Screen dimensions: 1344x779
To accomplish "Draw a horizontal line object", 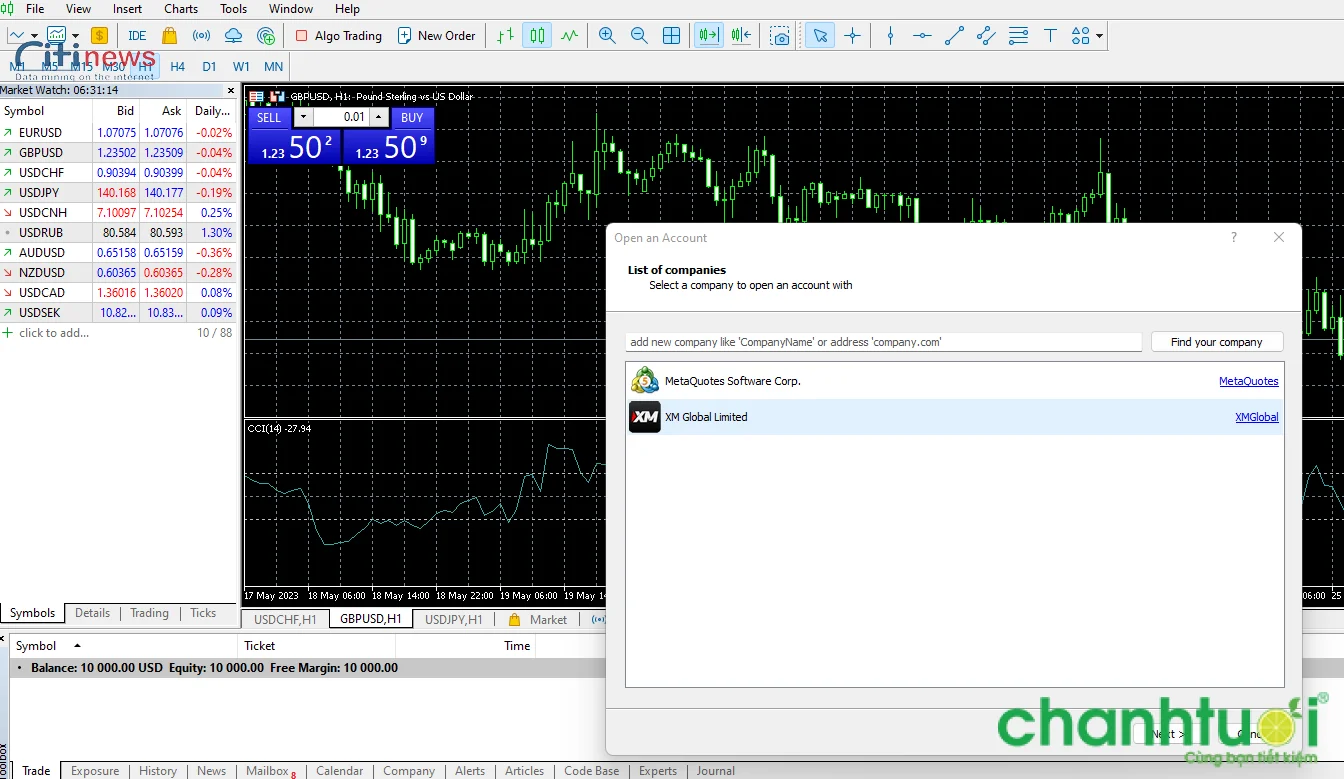I will pos(922,36).
